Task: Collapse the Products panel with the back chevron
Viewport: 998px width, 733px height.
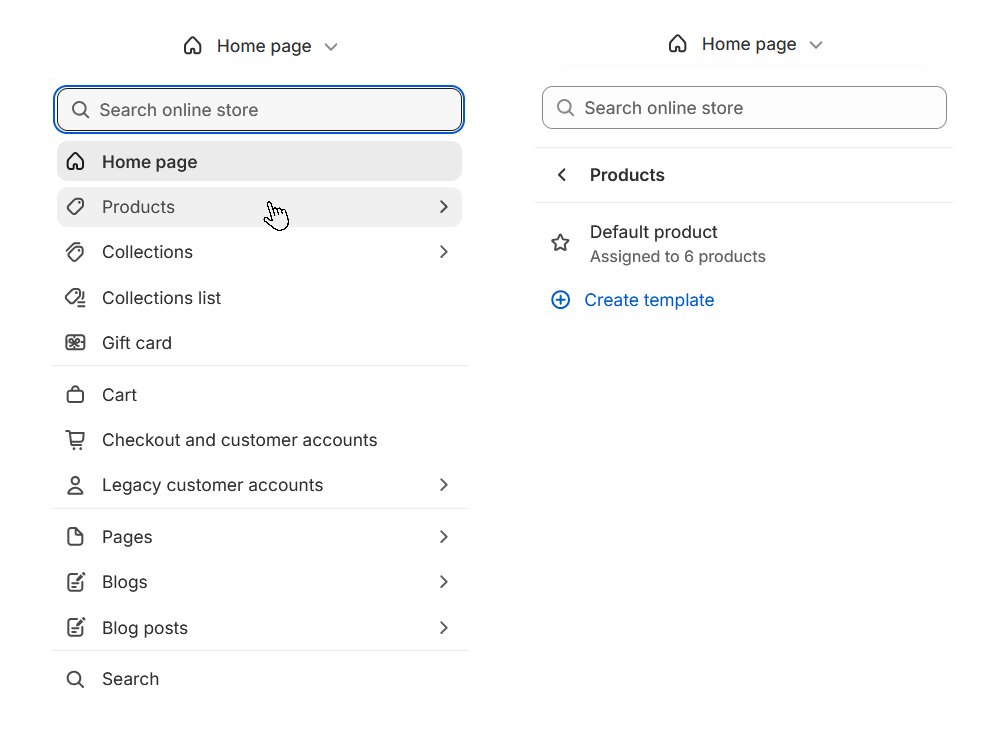Action: click(561, 175)
